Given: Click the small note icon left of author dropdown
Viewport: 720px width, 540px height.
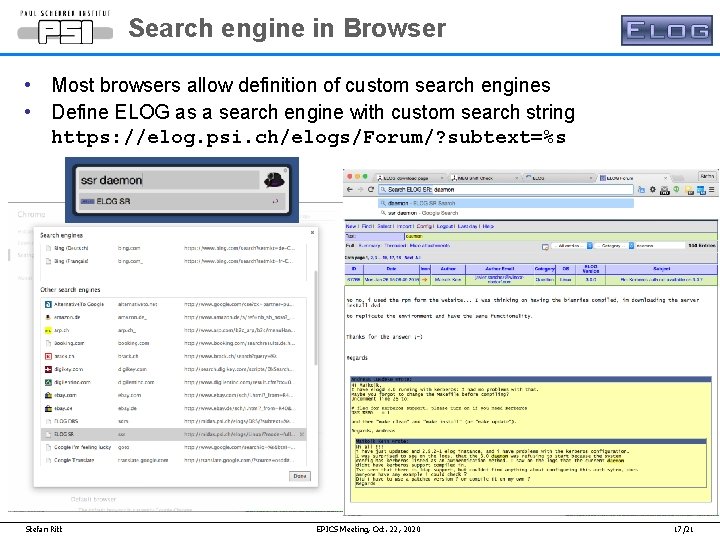Looking at the screenshot, I should [545, 247].
